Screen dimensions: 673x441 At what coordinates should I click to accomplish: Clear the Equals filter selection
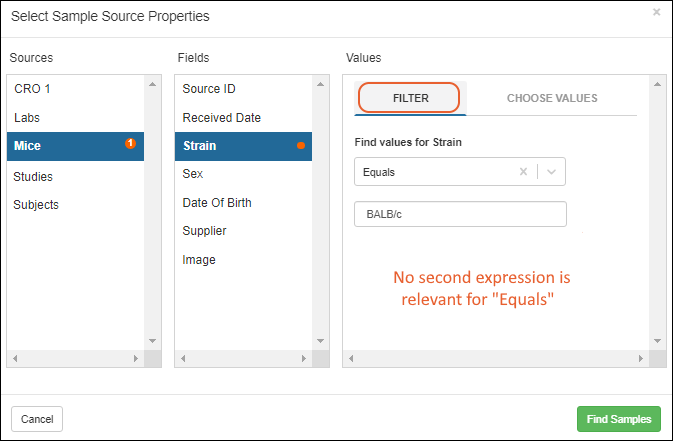[x=523, y=172]
